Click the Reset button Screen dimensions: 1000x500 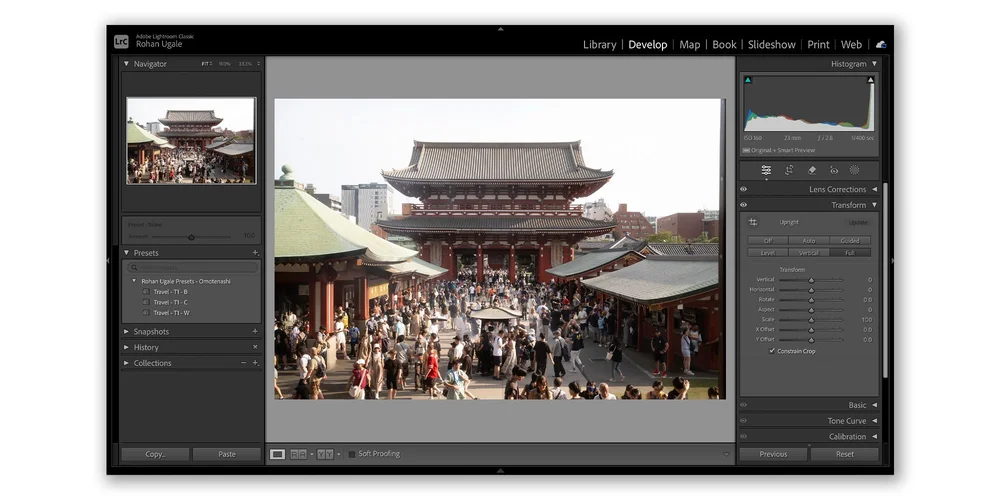pos(845,454)
